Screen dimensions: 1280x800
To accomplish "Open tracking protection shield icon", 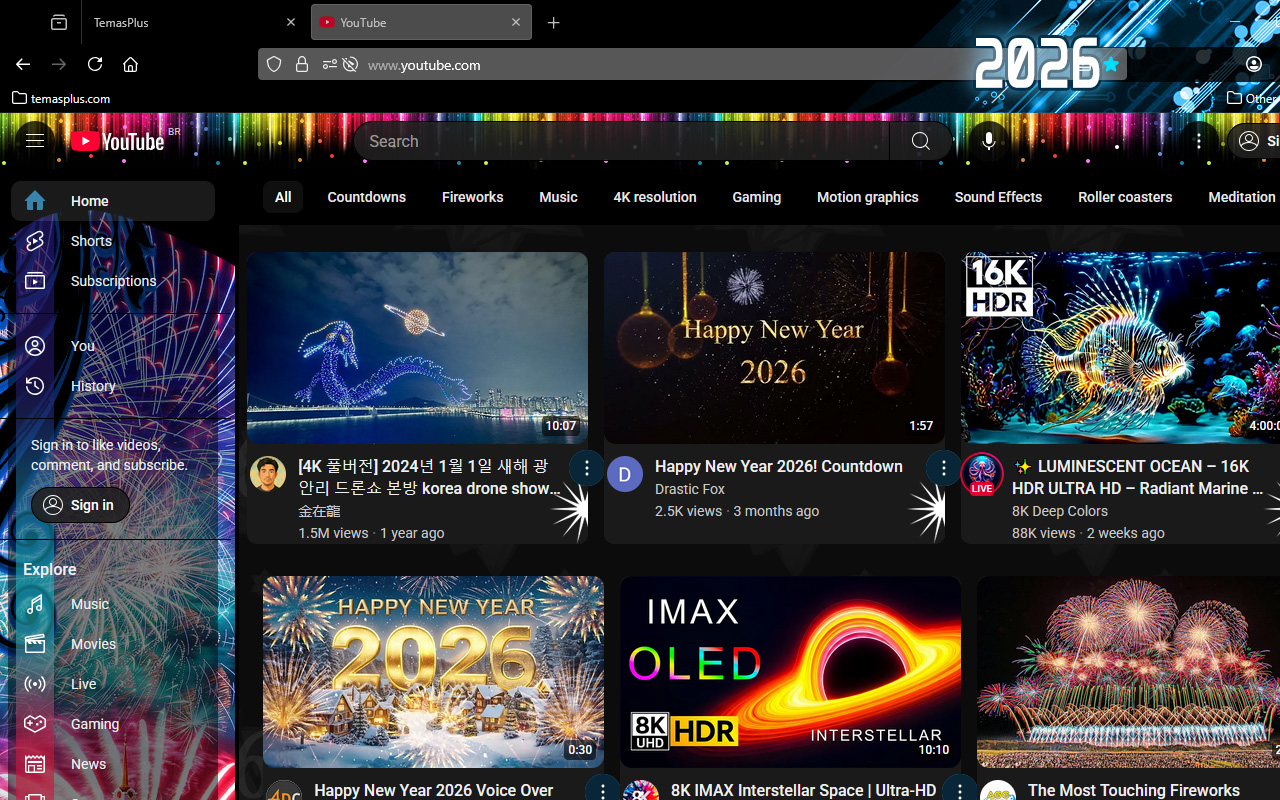I will tap(274, 65).
